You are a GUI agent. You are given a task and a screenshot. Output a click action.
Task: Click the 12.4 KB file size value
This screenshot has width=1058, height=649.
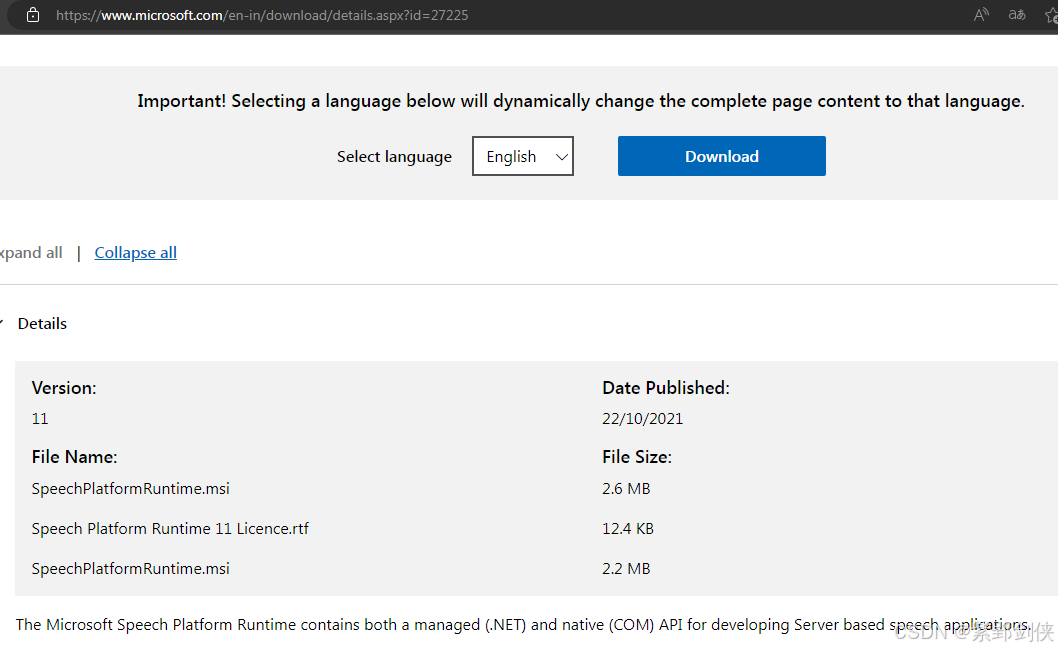(628, 528)
